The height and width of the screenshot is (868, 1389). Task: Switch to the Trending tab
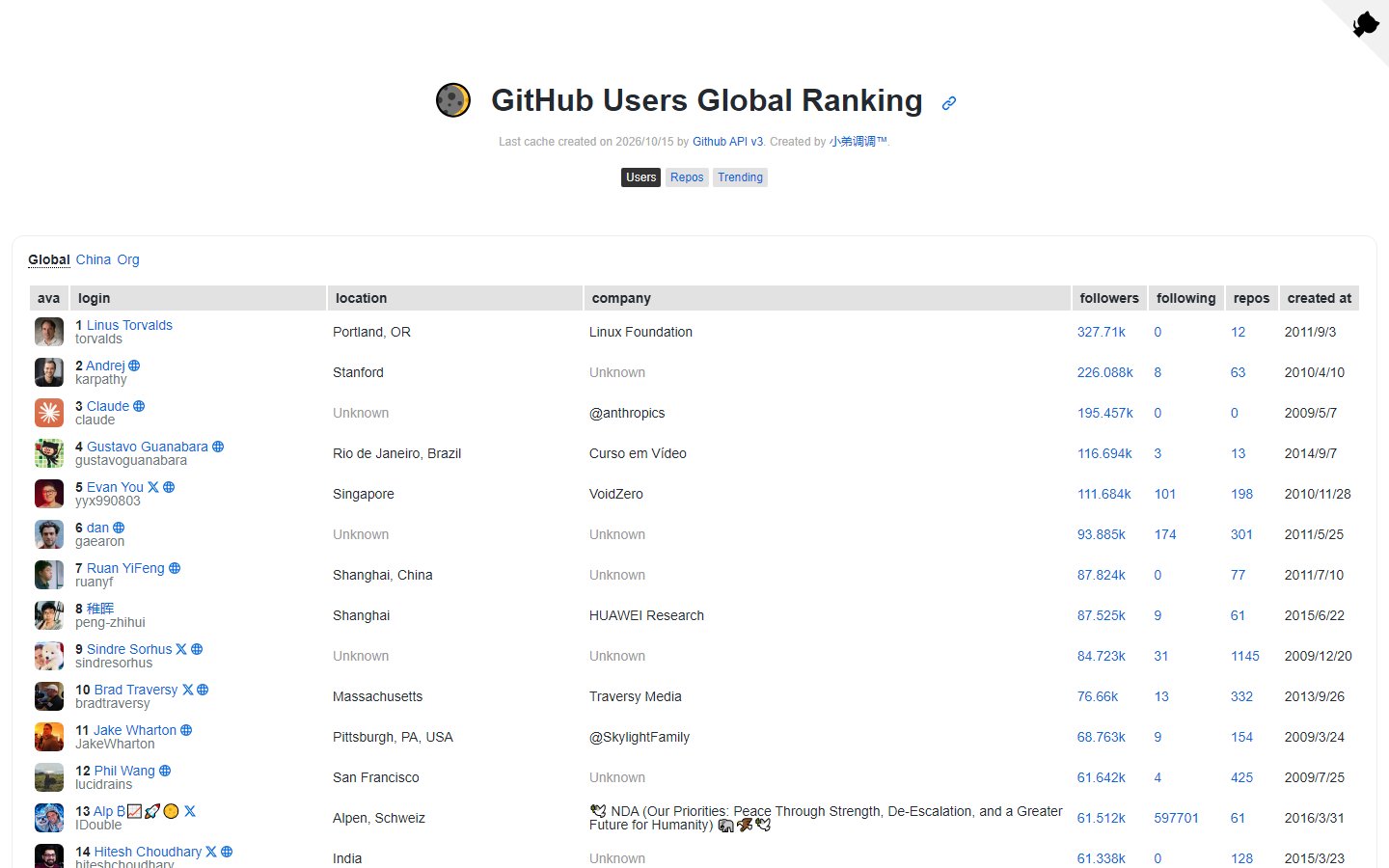(740, 177)
